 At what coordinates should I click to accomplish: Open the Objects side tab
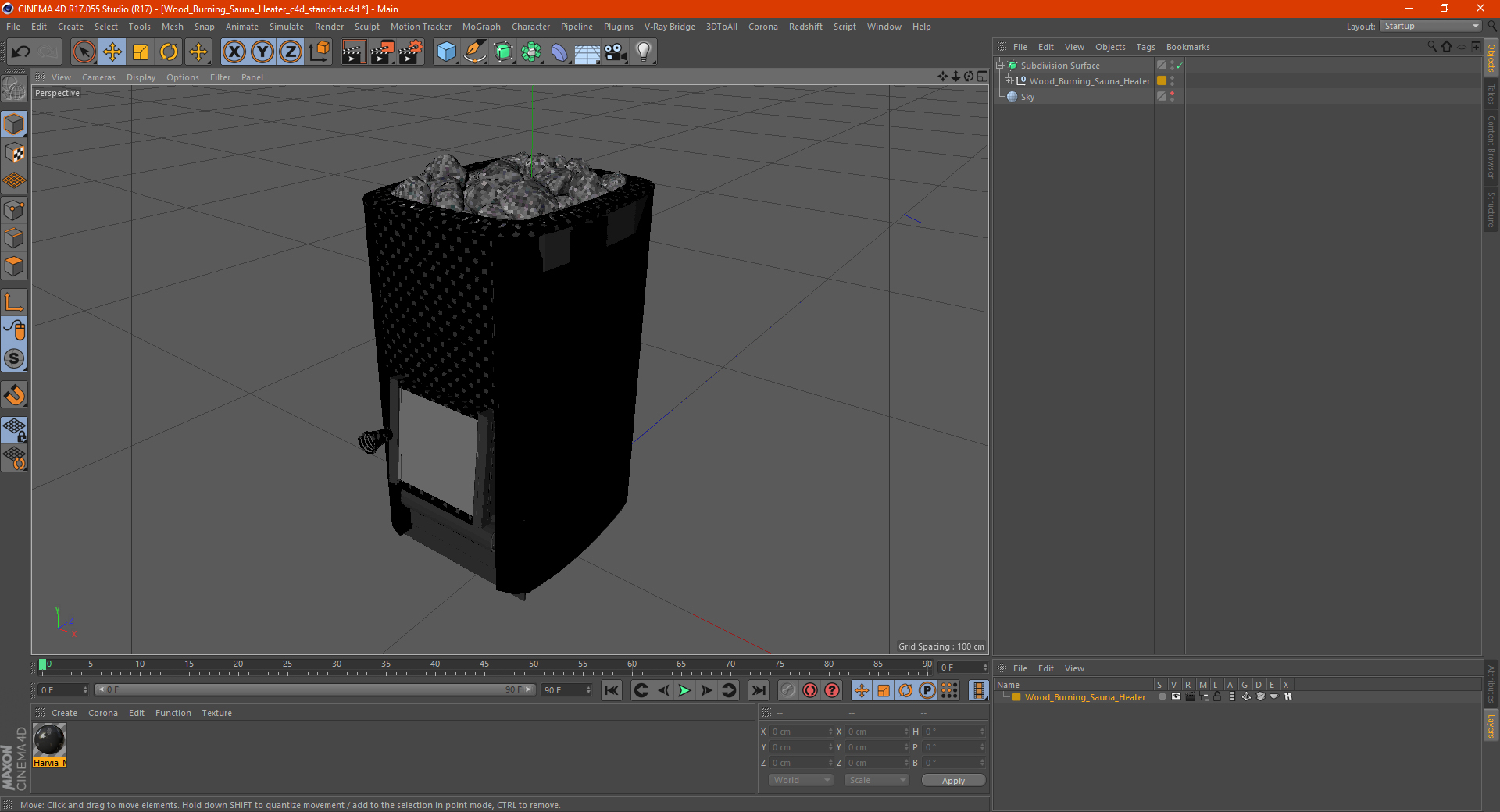(x=1491, y=59)
